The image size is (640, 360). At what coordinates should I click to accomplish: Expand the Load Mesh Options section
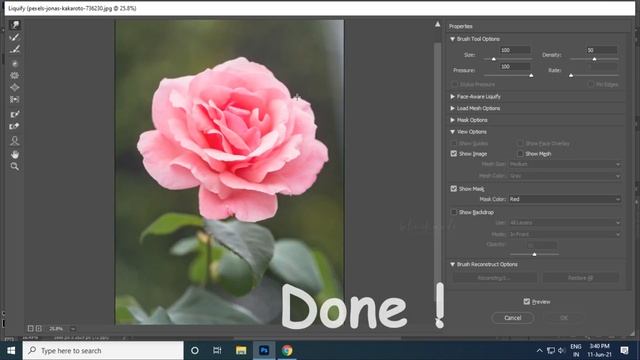pyautogui.click(x=452, y=109)
